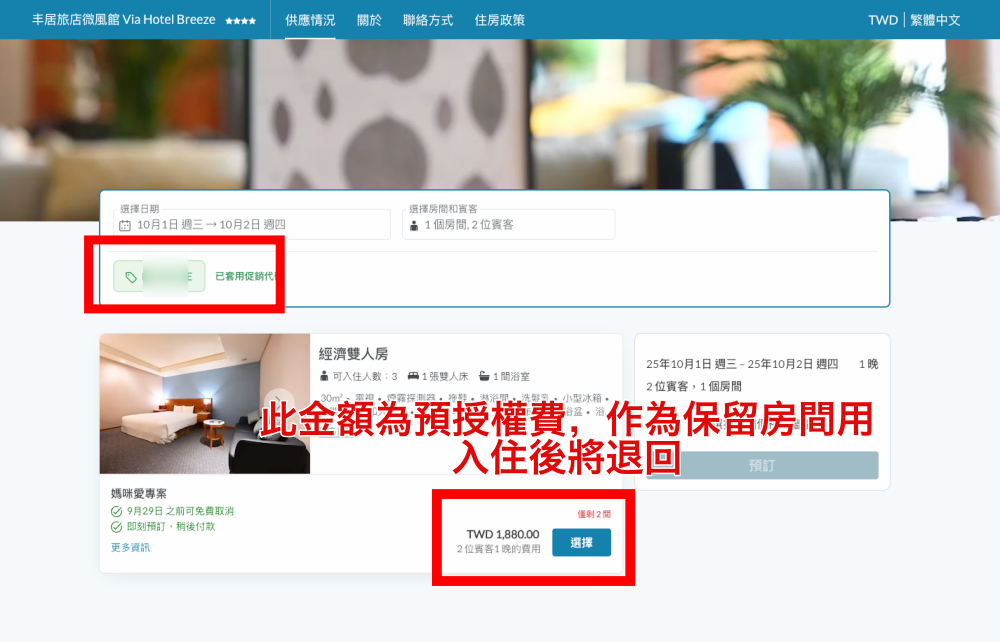
Task: Click the promo code tag icon
Action: [x=131, y=277]
